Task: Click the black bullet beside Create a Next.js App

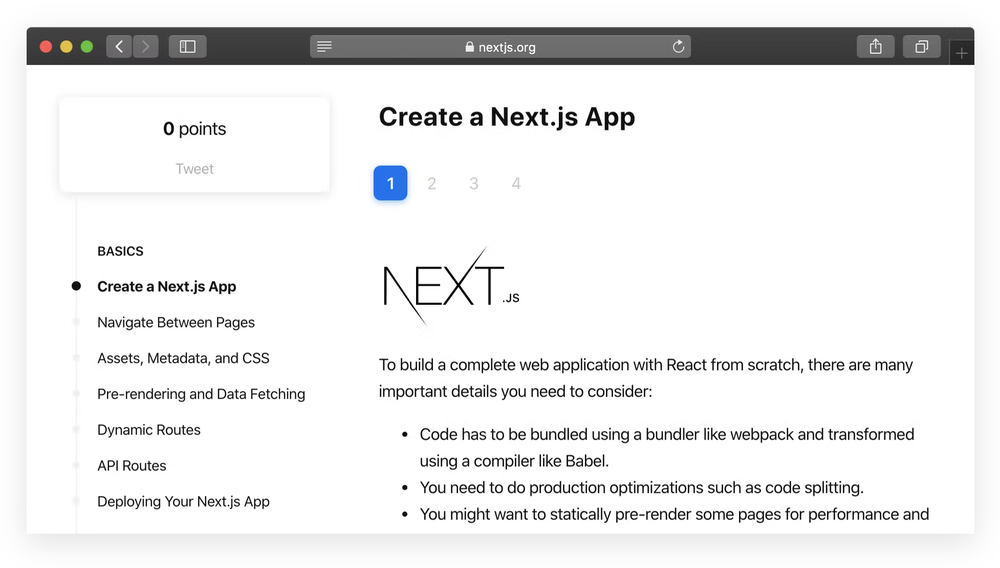Action: (x=77, y=286)
